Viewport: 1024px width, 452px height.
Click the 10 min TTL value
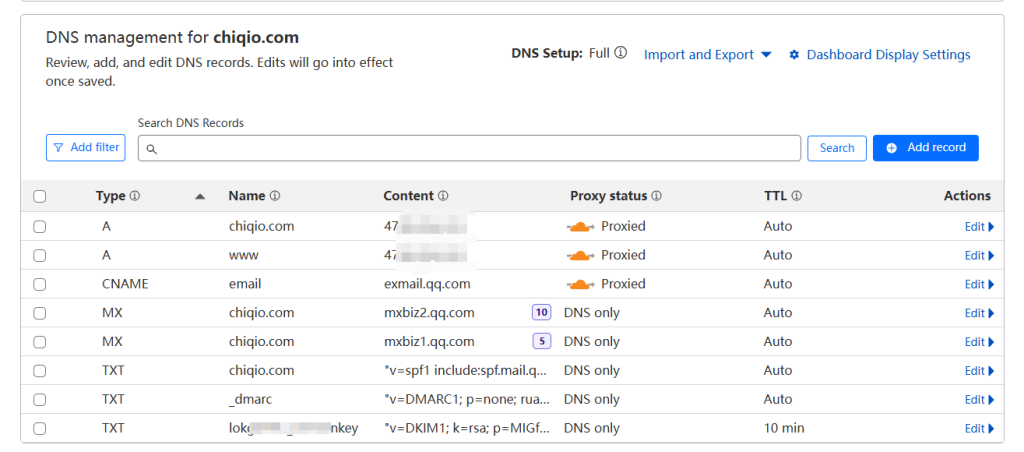[x=784, y=428]
